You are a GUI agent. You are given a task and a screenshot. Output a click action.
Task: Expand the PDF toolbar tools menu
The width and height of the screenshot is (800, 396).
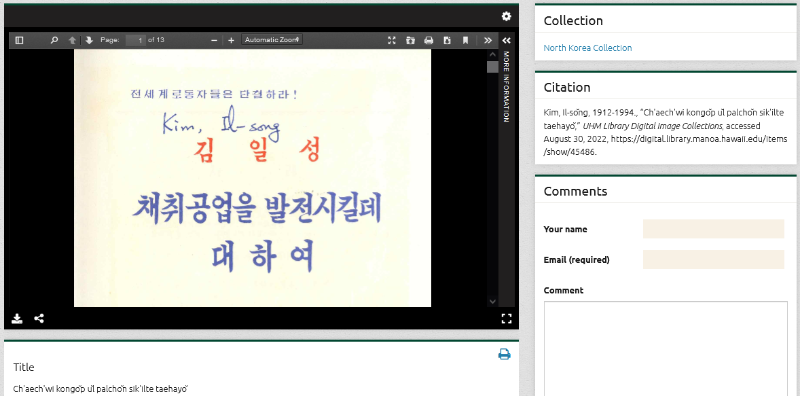[488, 40]
